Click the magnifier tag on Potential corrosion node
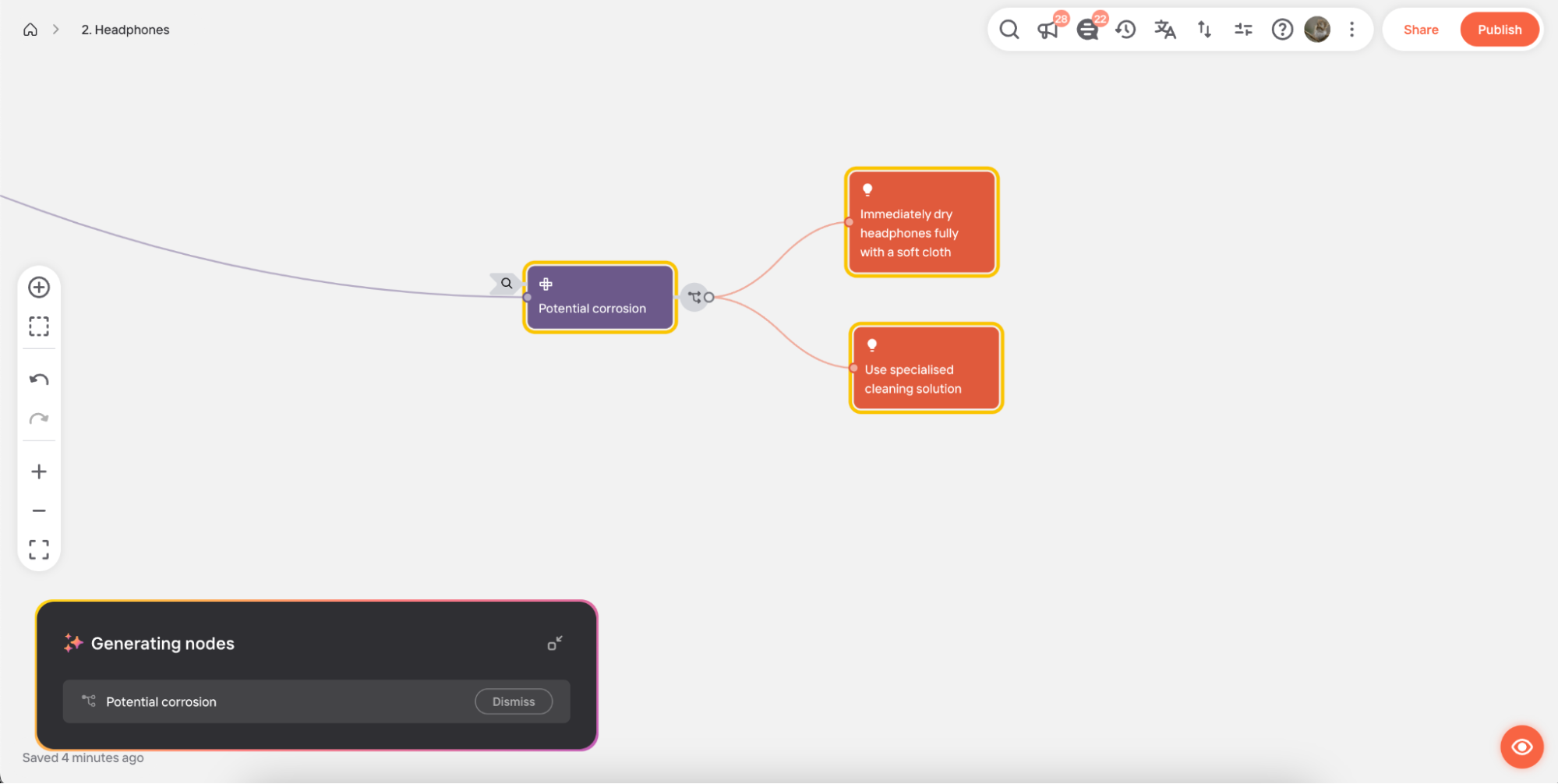1558x784 pixels. (x=506, y=284)
